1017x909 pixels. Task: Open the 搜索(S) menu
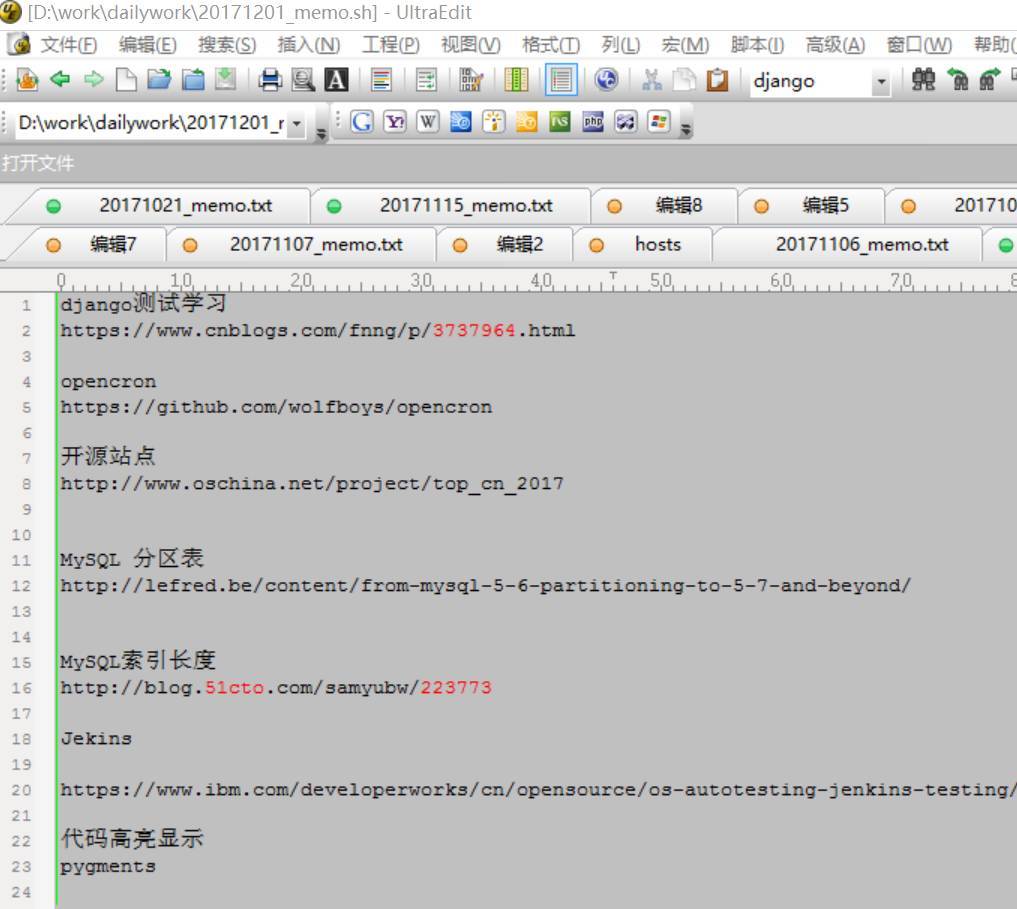pyautogui.click(x=227, y=45)
